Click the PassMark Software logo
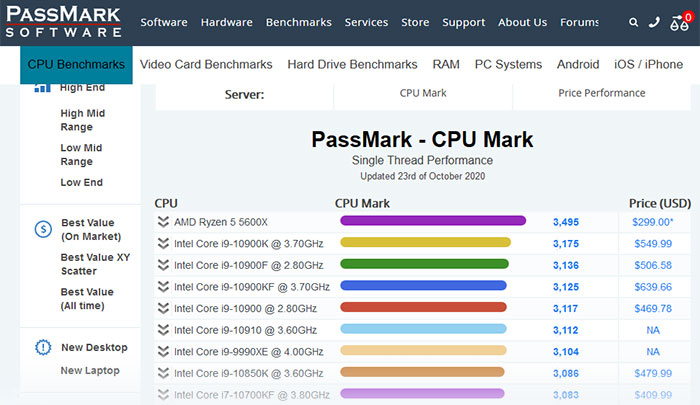700x405 pixels. [63, 21]
